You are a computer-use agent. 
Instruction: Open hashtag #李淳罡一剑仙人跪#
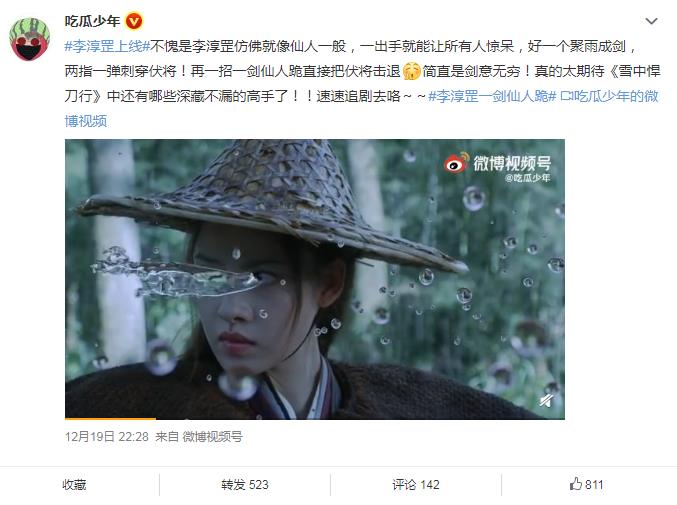[492, 96]
